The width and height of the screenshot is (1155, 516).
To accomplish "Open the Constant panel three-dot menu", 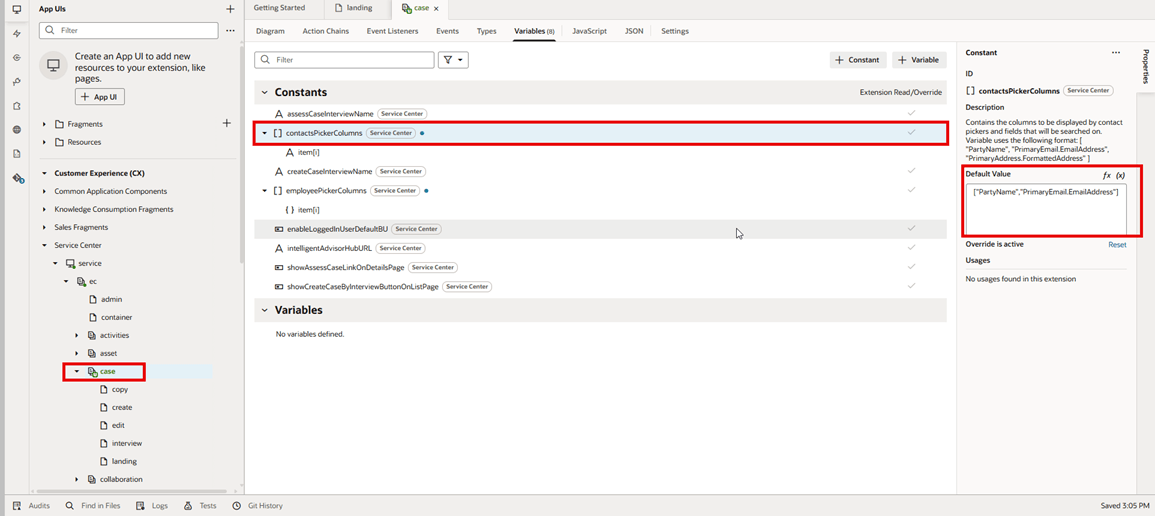I will pos(1116,53).
